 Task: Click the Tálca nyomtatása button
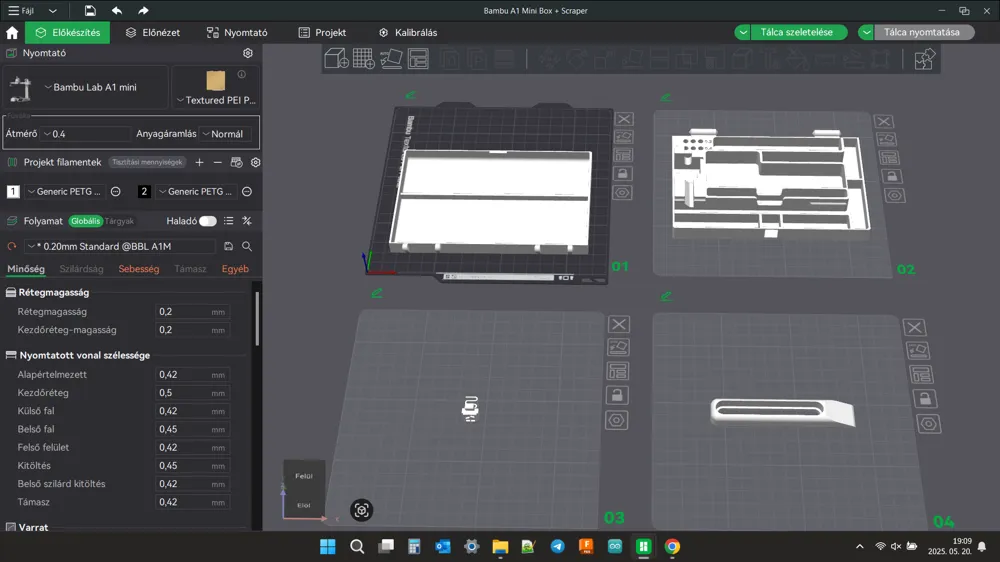pos(922,32)
